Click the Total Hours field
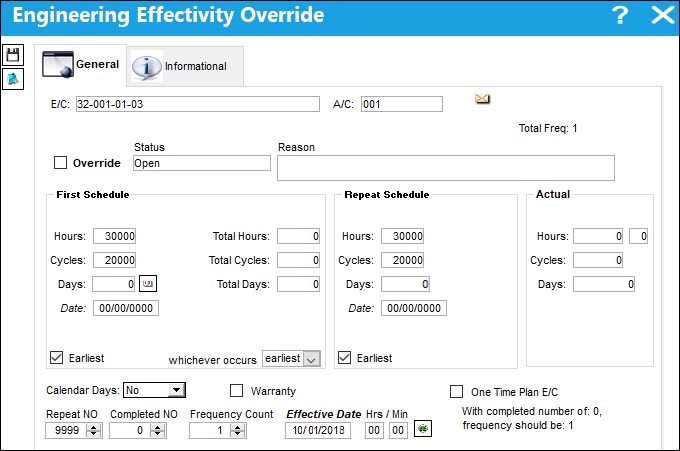Image resolution: width=680 pixels, height=451 pixels. pyautogui.click(x=299, y=236)
